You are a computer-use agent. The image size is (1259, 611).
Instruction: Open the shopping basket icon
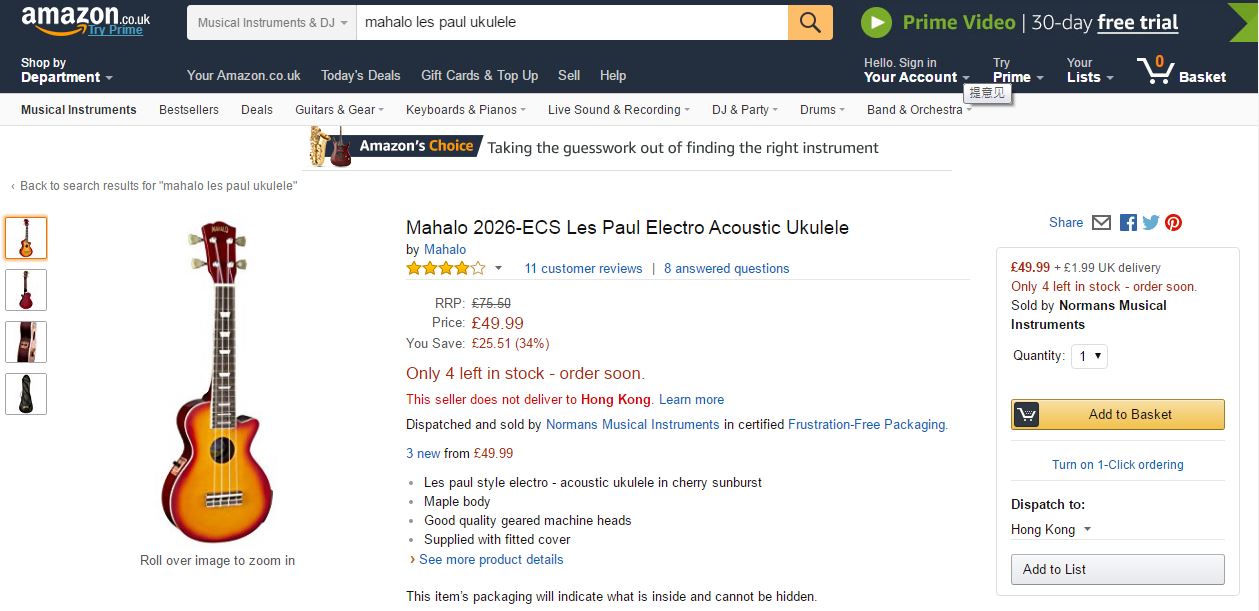coord(1156,70)
